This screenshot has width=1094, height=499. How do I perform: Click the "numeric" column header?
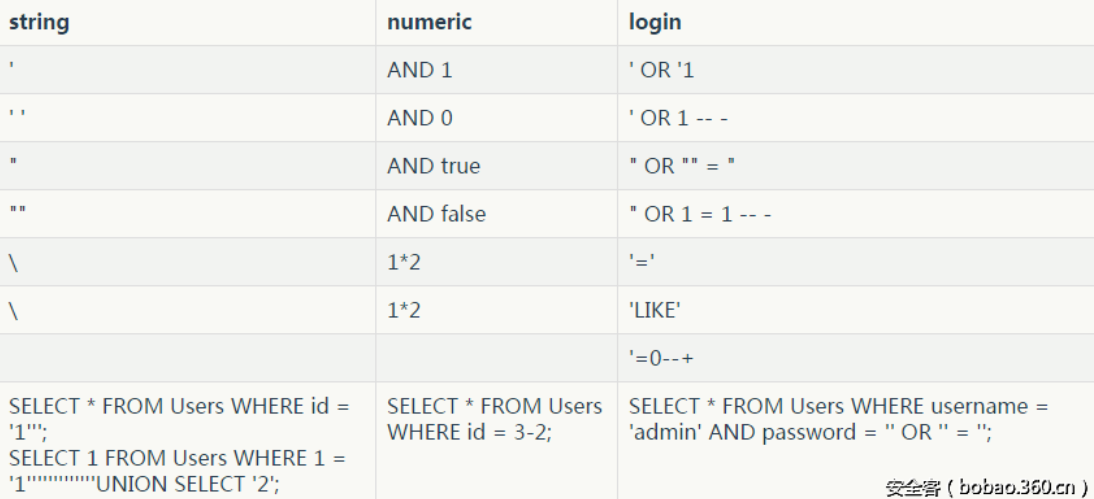(x=429, y=22)
